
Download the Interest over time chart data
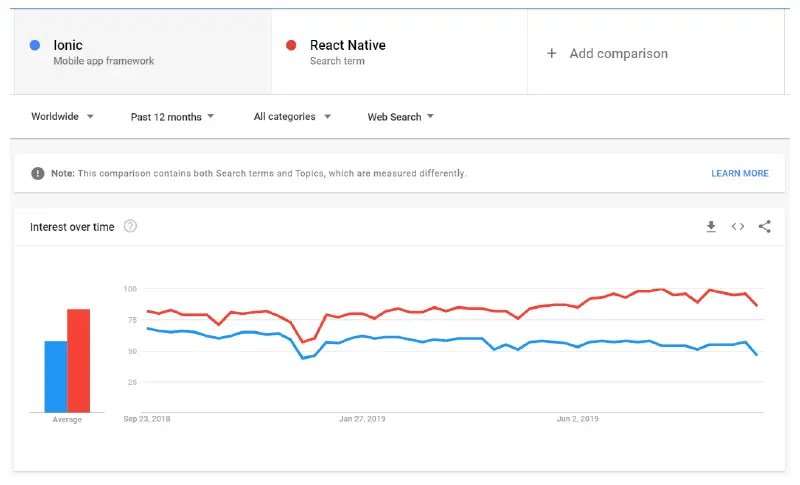[x=711, y=227]
